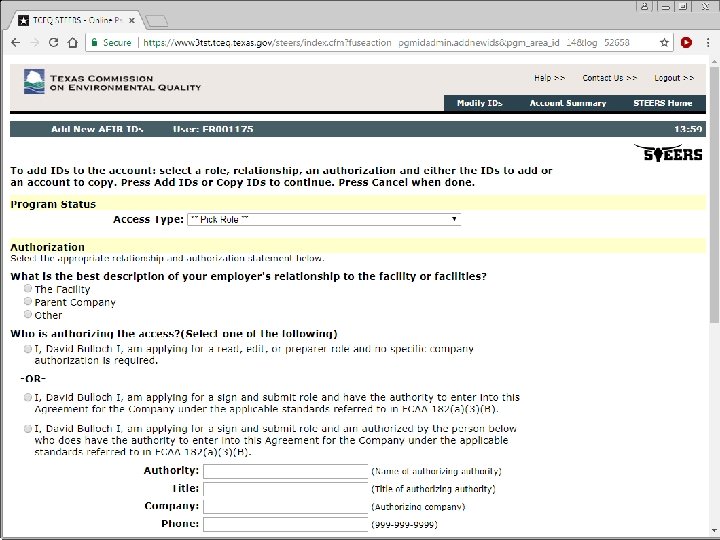Click the Logout link
Screen dimensions: 720x540
click(674, 78)
